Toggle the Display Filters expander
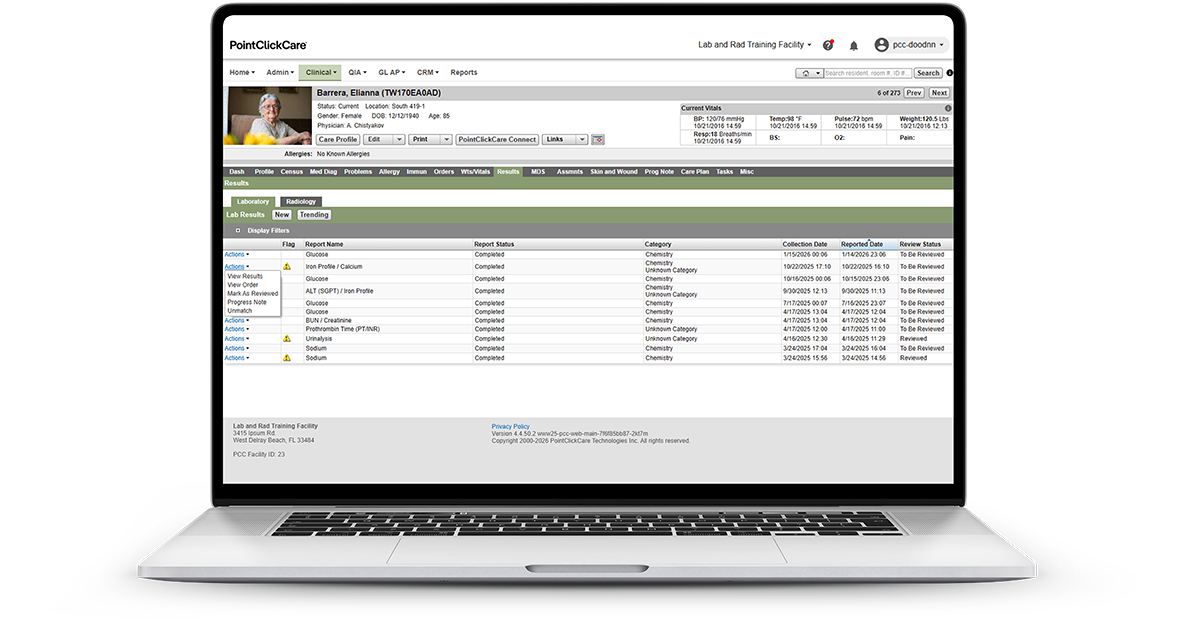Image resolution: width=1200 pixels, height=625 pixels. click(x=238, y=230)
